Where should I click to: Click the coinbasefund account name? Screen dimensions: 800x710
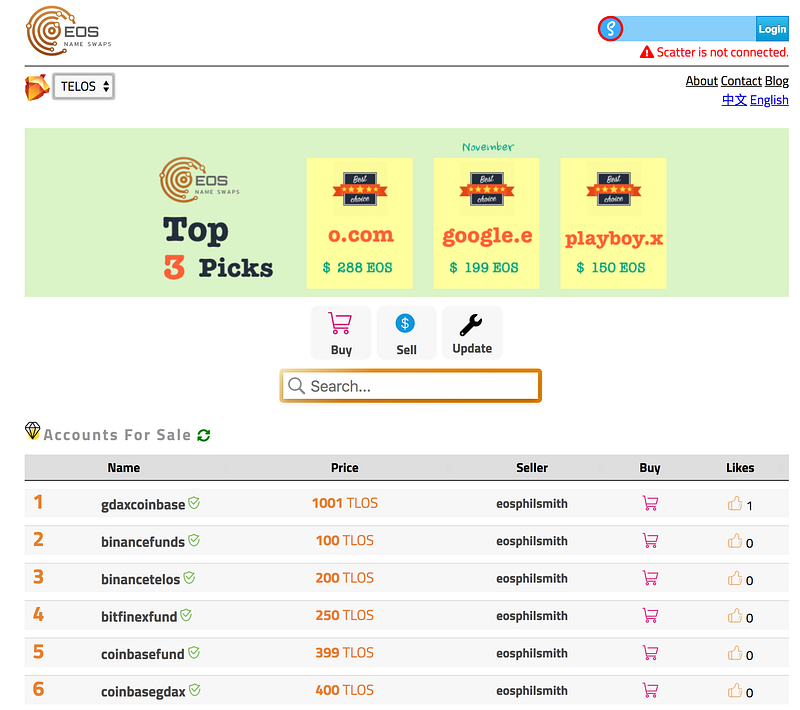pos(142,654)
